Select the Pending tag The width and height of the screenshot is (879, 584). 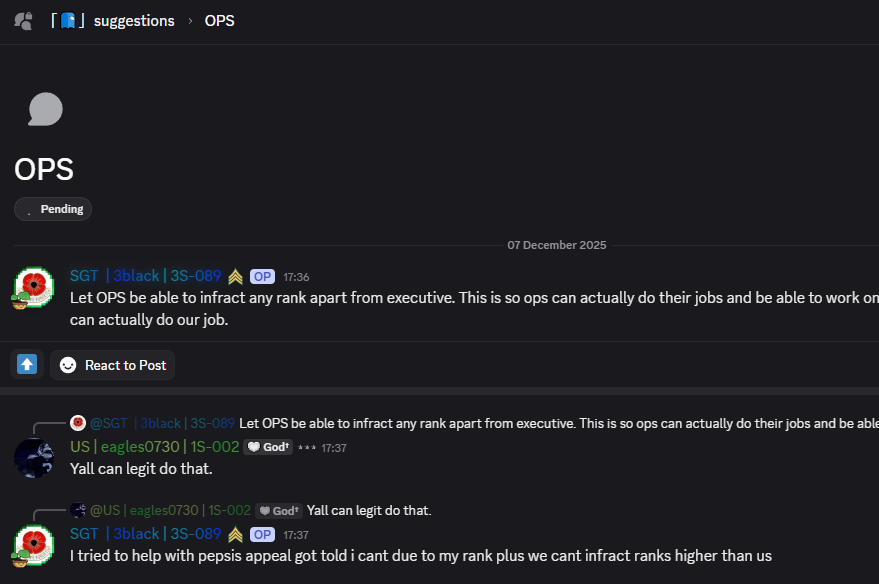[53, 209]
